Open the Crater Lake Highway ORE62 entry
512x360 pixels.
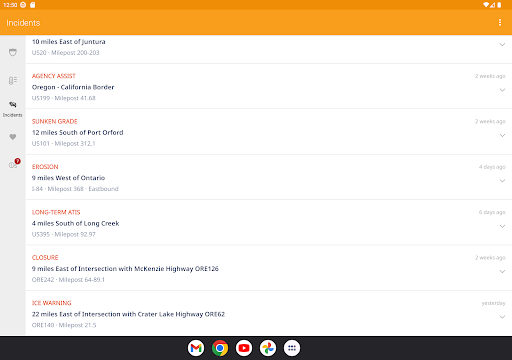(128, 314)
